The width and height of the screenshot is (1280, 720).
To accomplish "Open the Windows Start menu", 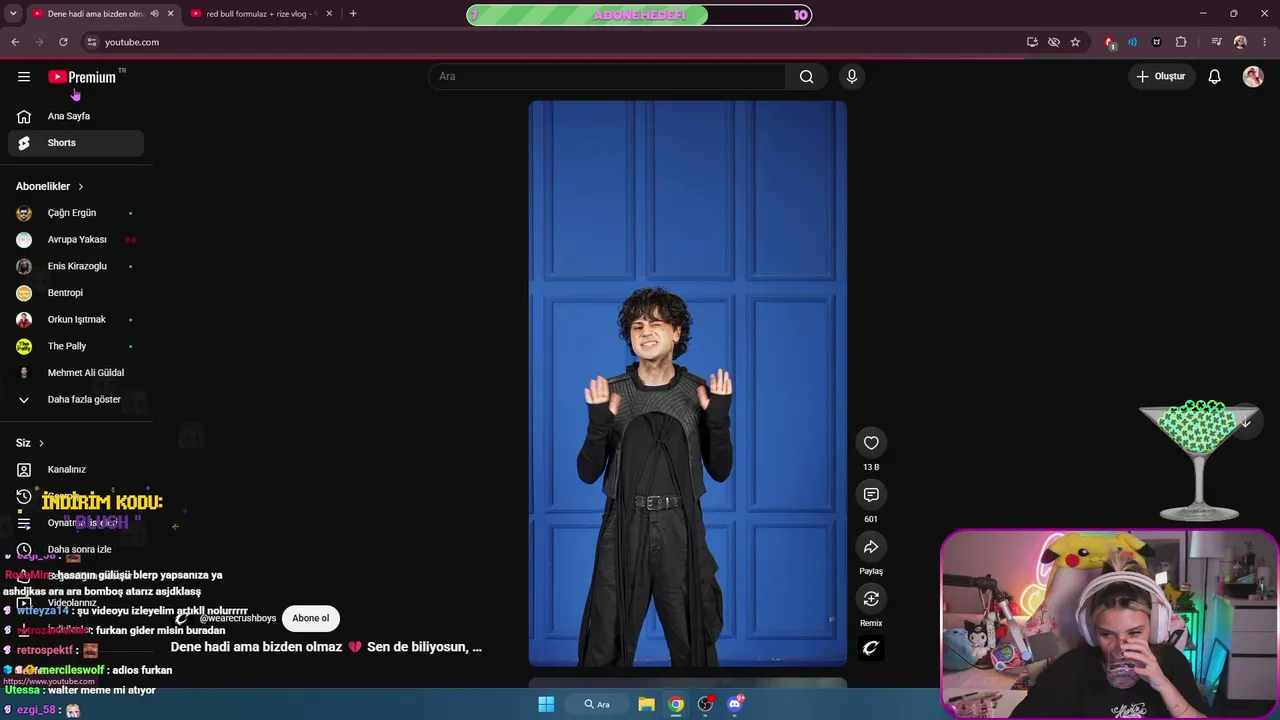I will pos(546,704).
